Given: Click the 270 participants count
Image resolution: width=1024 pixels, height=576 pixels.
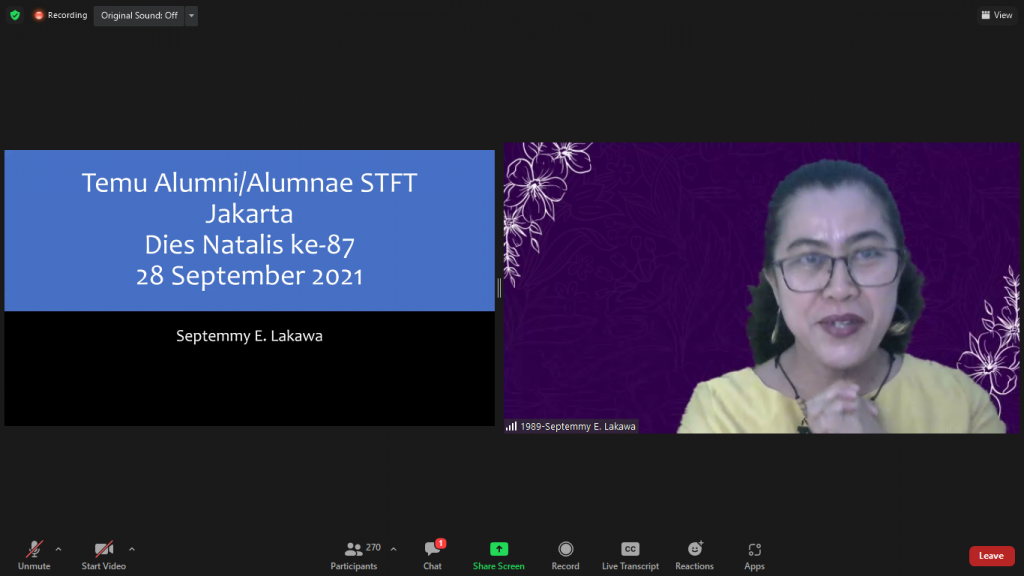Looking at the screenshot, I should point(373,547).
